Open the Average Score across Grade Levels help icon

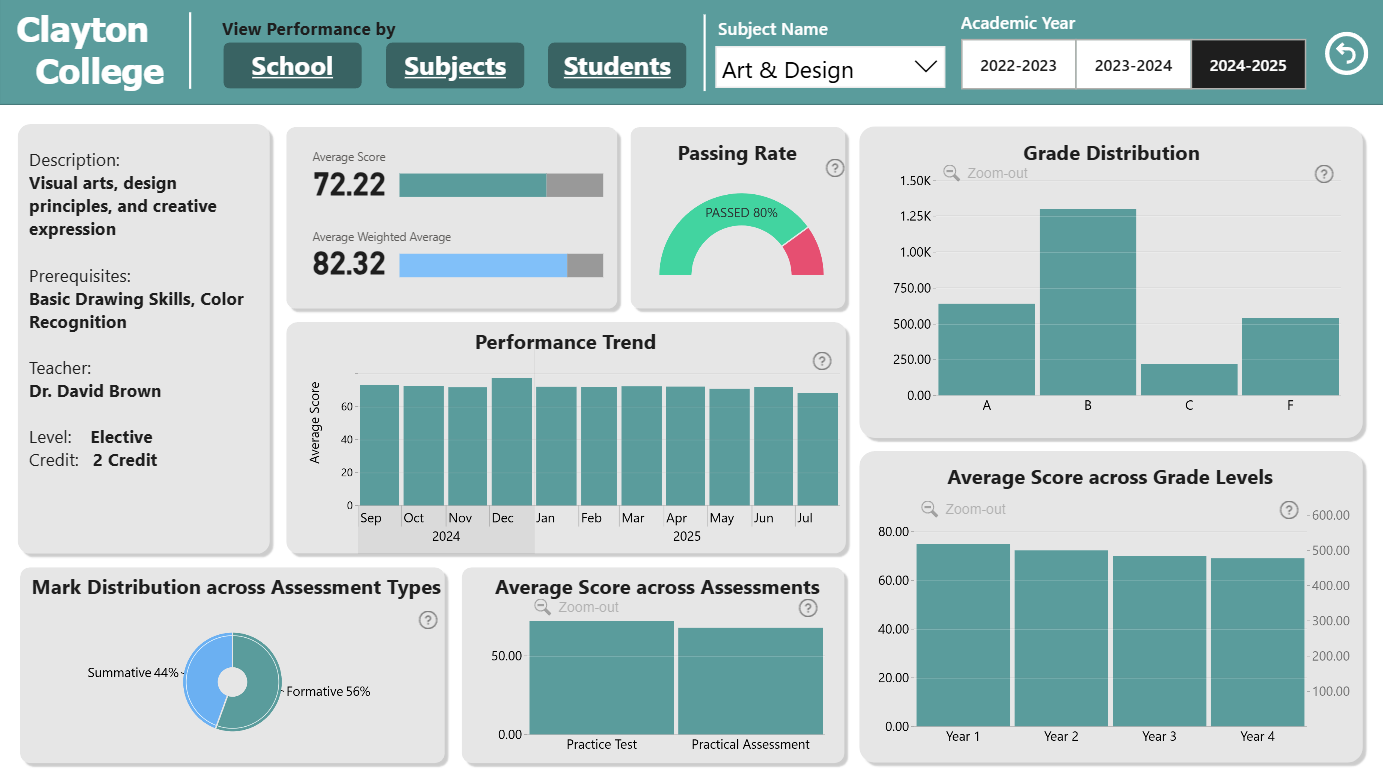coord(1290,510)
